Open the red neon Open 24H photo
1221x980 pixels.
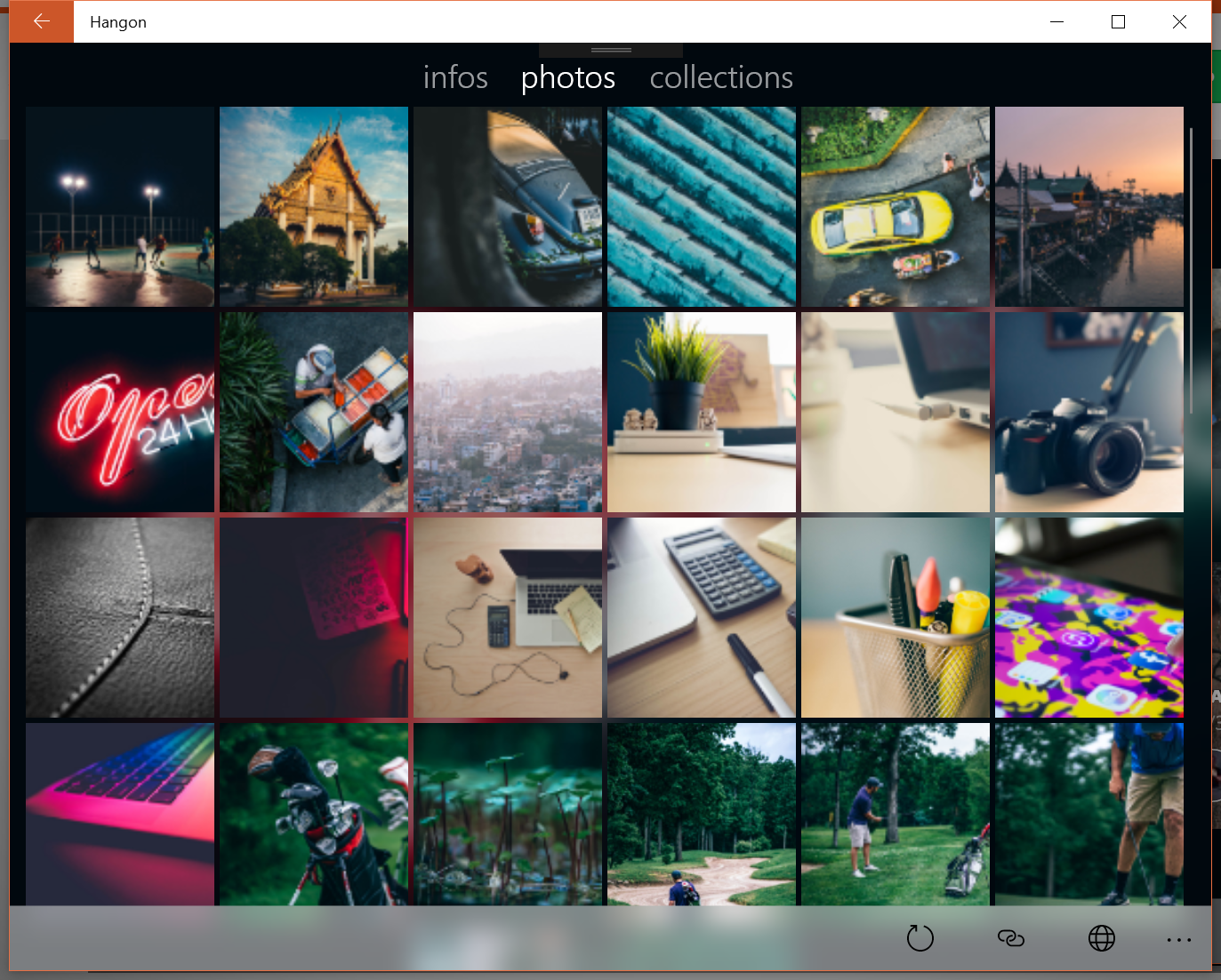coord(120,412)
